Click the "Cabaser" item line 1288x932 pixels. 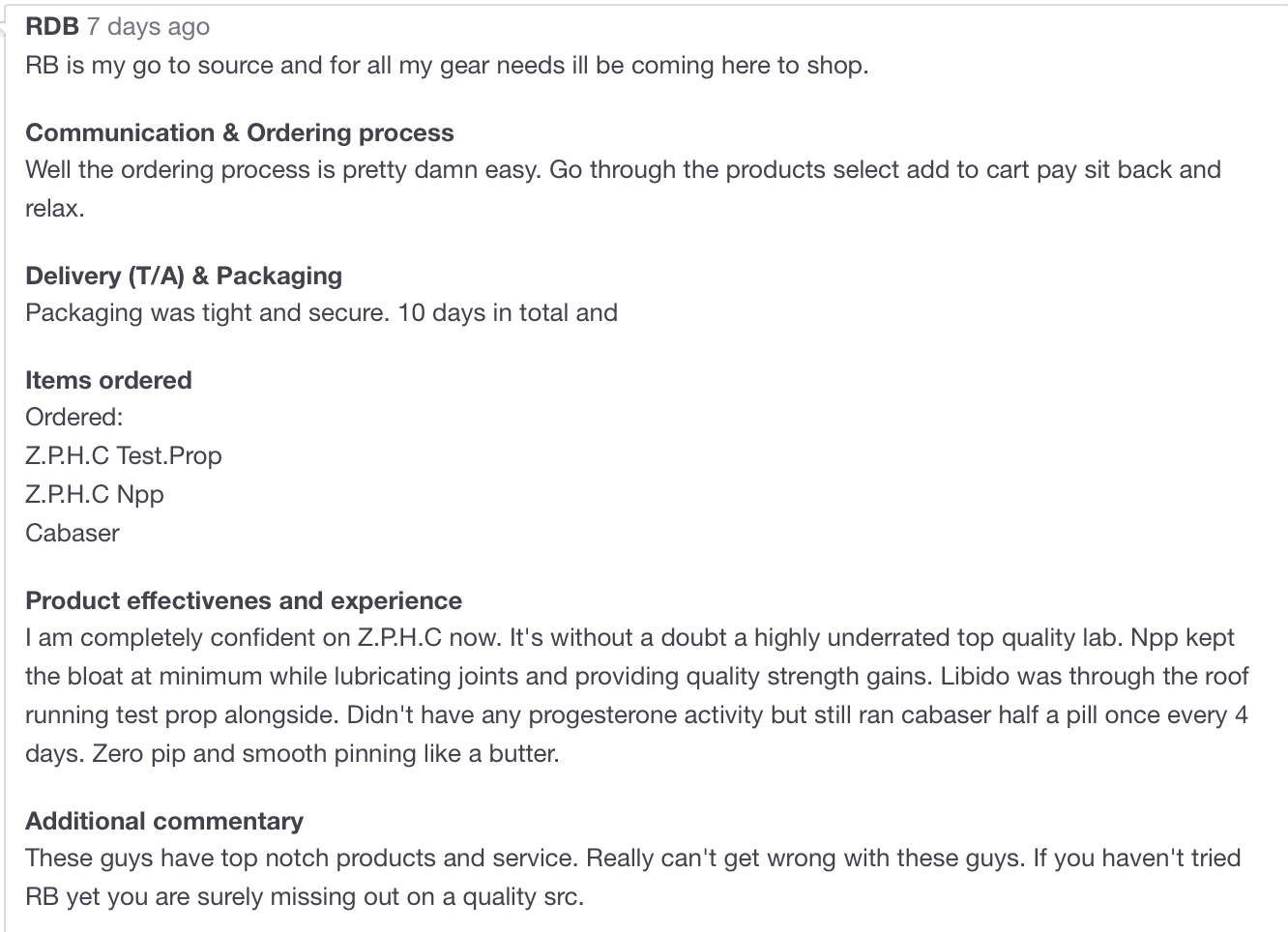point(73,533)
